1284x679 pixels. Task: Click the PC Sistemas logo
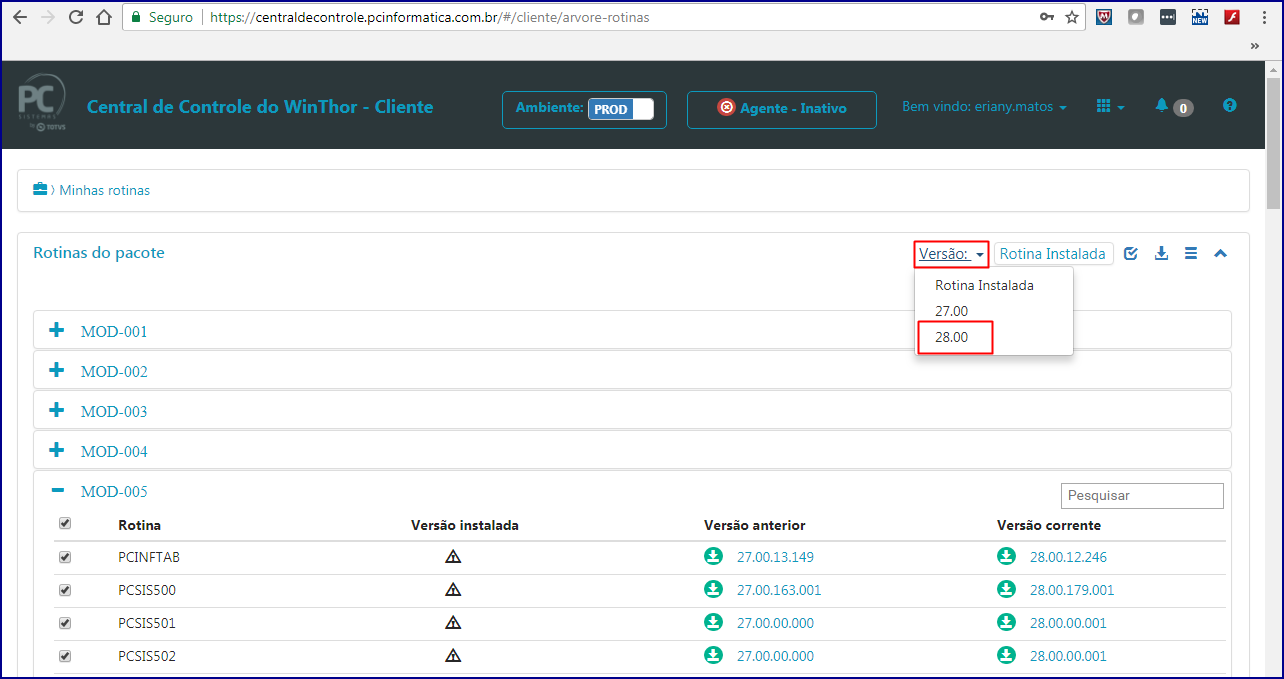point(42,104)
